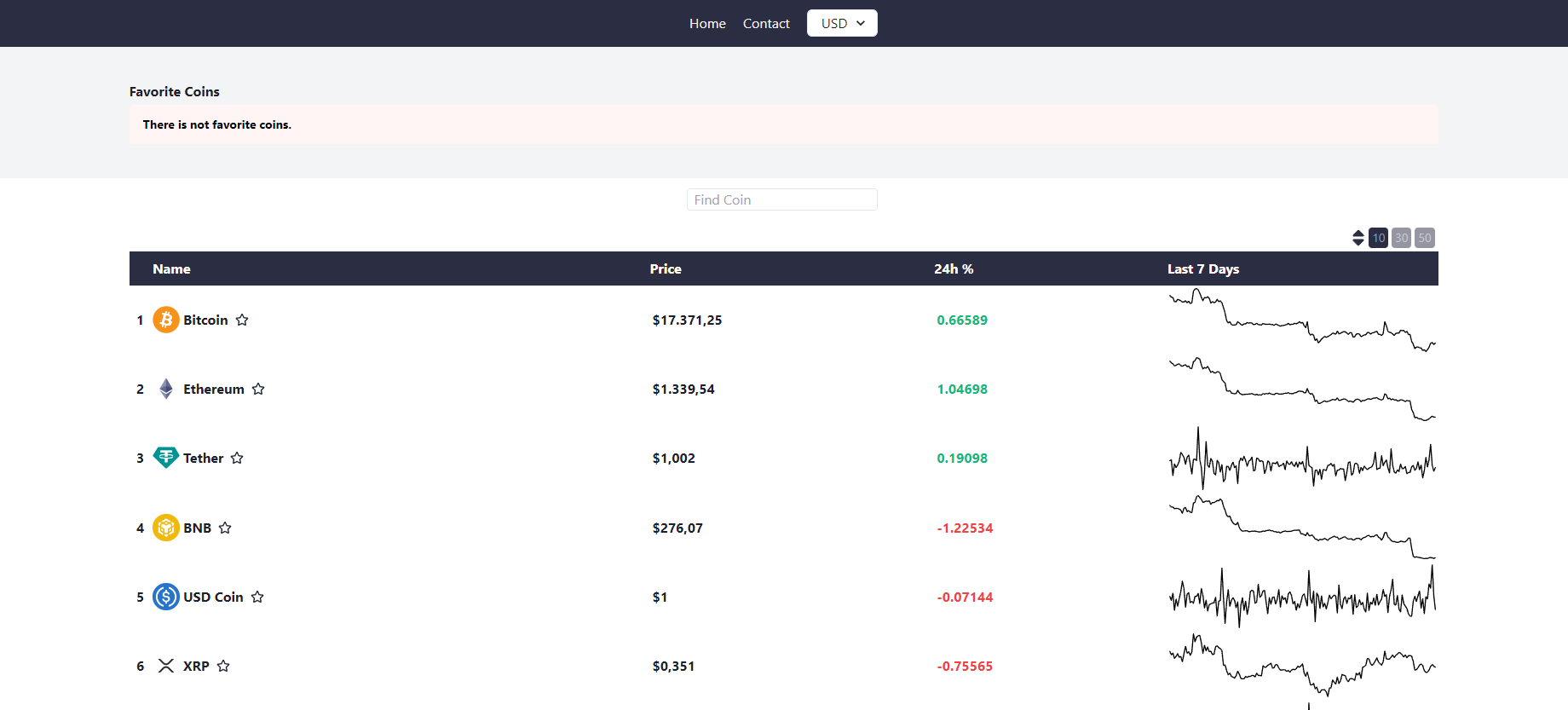This screenshot has width=1568, height=710.
Task: Click XRP's 7-day sparkline chart
Action: point(1302,666)
